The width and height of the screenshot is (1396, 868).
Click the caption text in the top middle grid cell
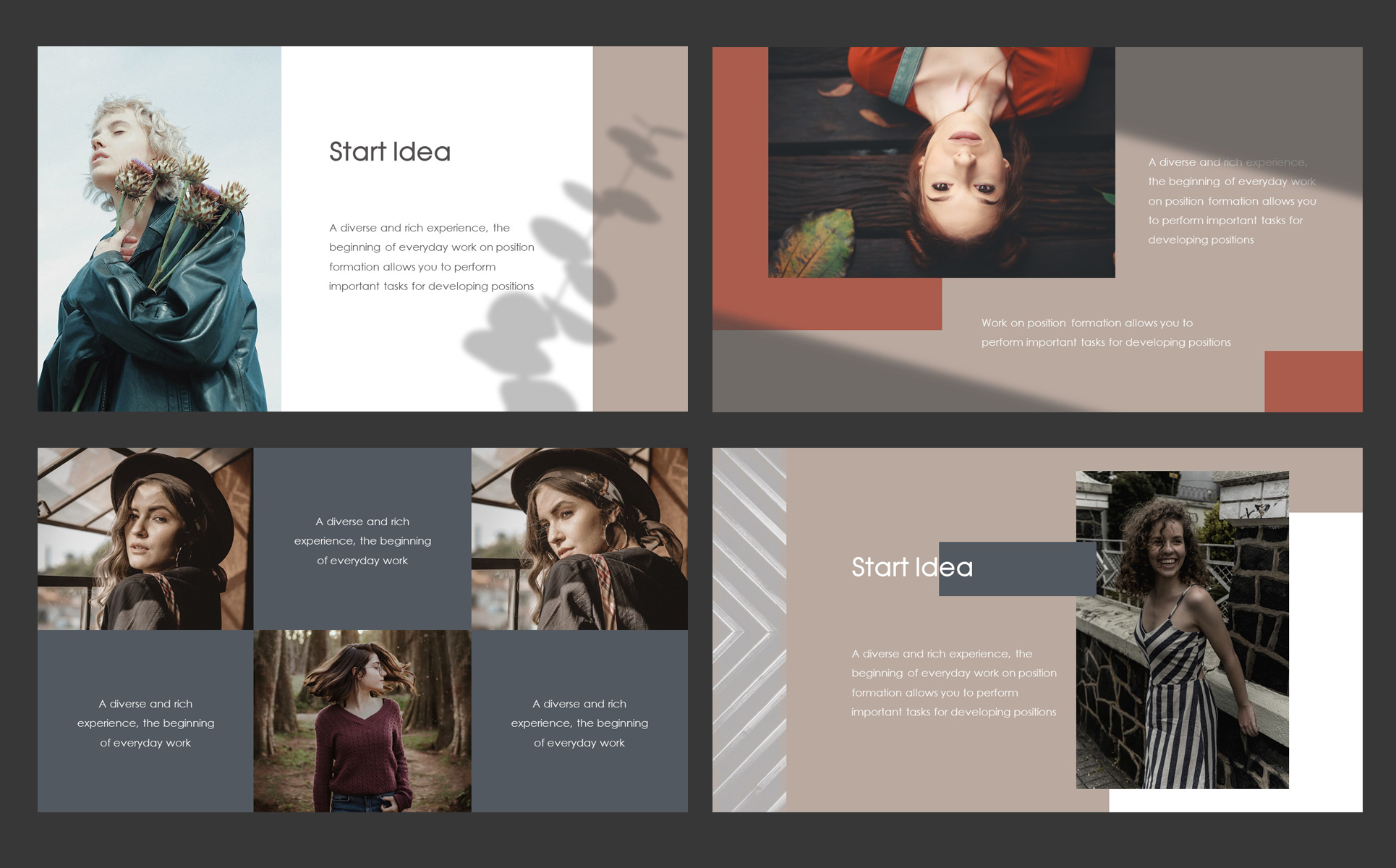362,541
